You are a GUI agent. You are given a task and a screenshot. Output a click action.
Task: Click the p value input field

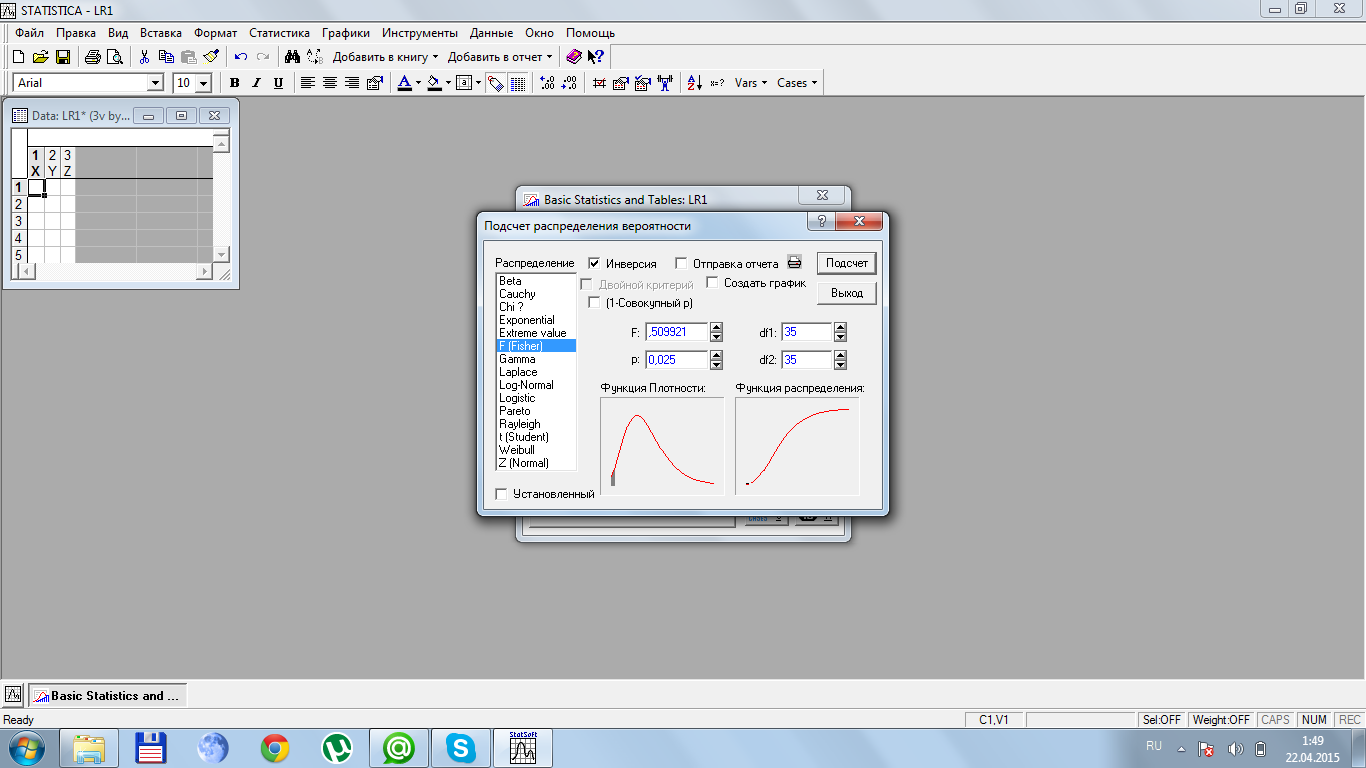pyautogui.click(x=677, y=359)
